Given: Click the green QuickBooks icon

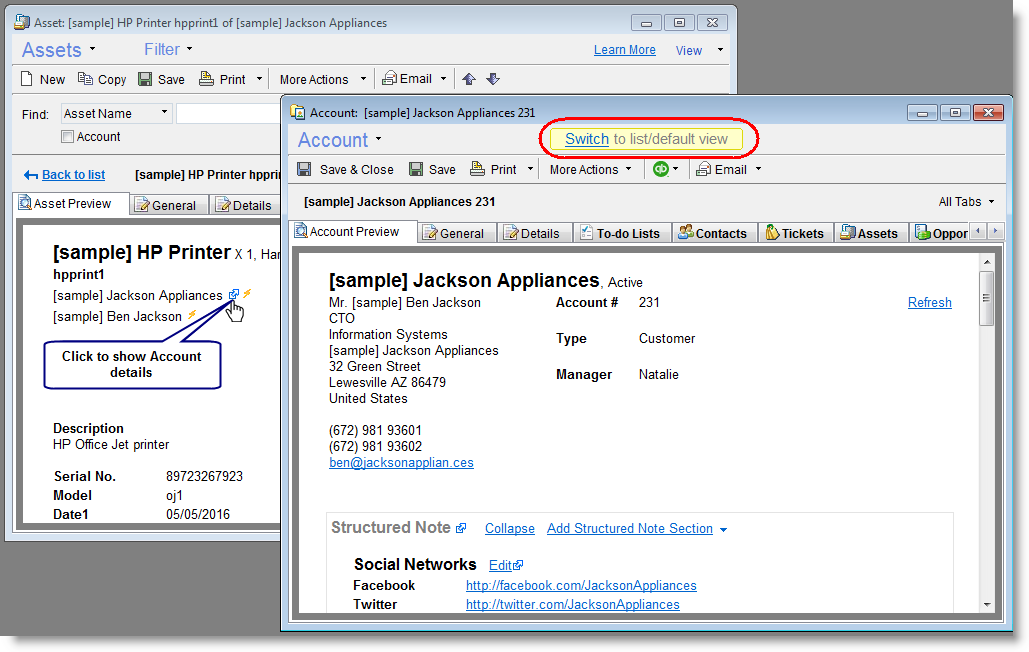Looking at the screenshot, I should pyautogui.click(x=660, y=169).
